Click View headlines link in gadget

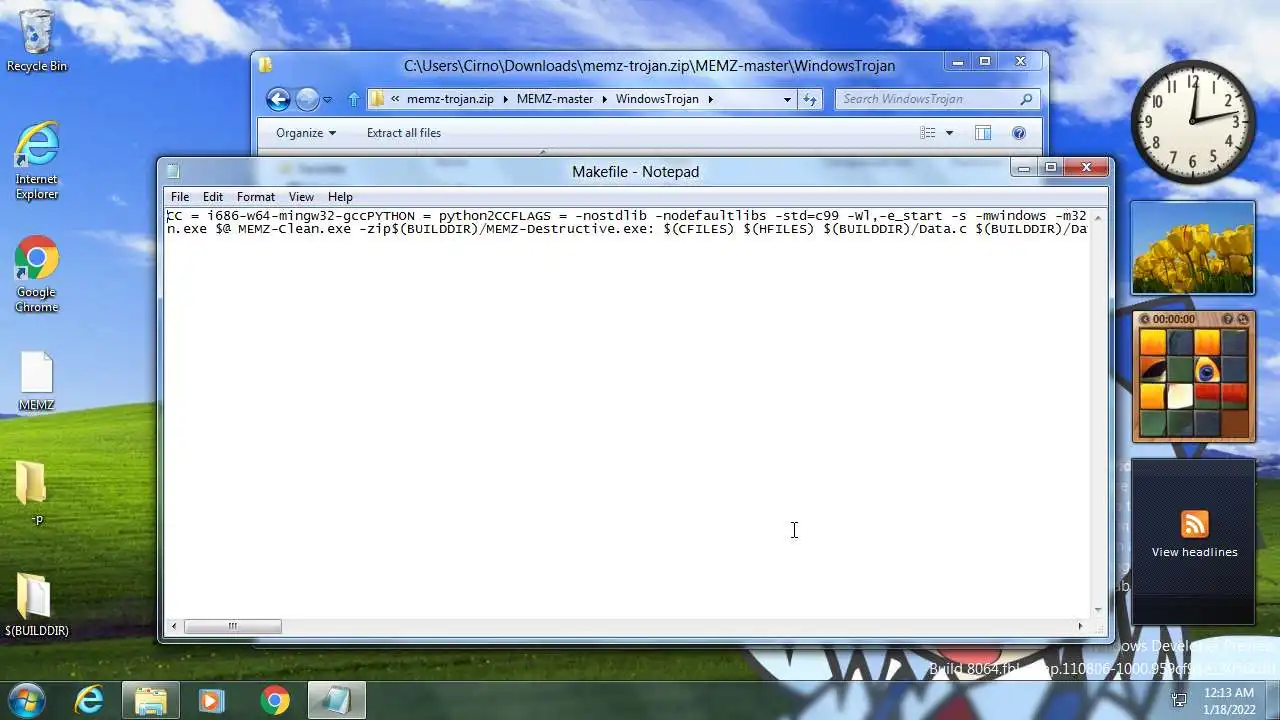[x=1194, y=552]
